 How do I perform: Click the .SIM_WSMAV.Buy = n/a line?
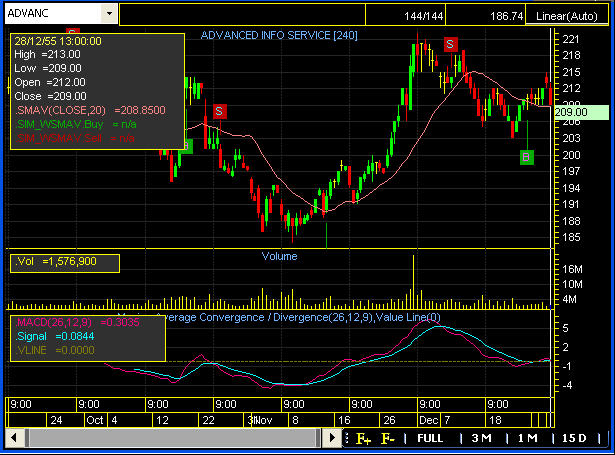pyautogui.click(x=76, y=124)
